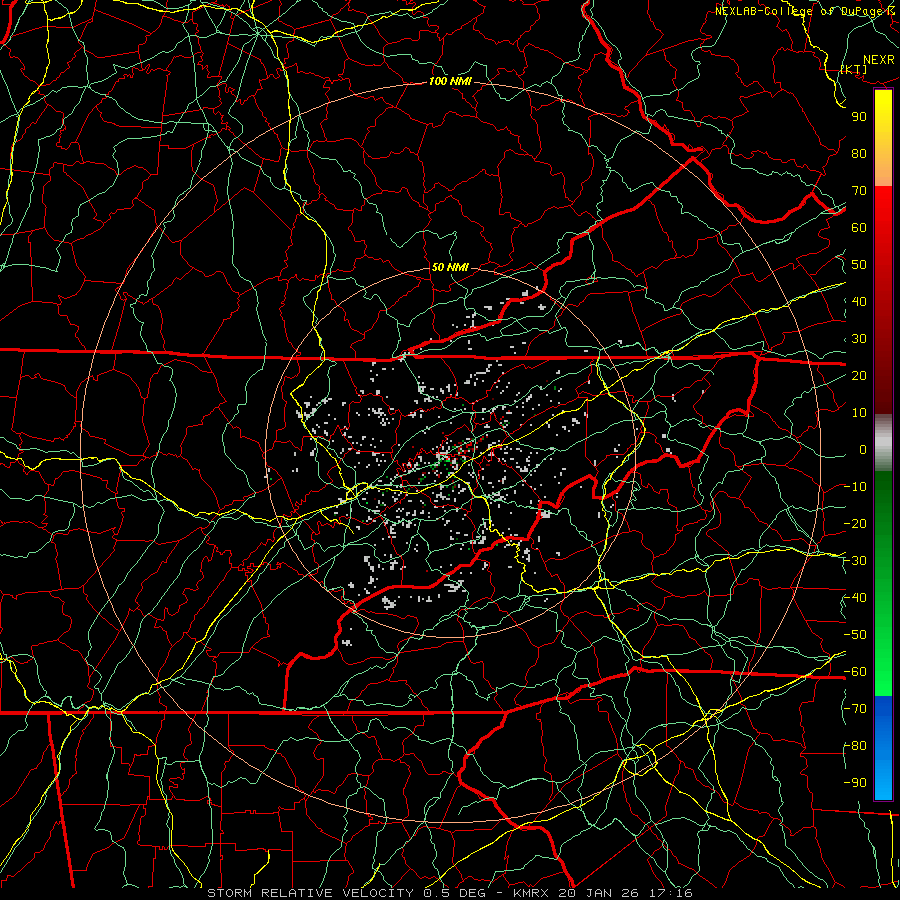Click the "-50" scale tick label
The width and height of the screenshot is (900, 900).
[855, 635]
